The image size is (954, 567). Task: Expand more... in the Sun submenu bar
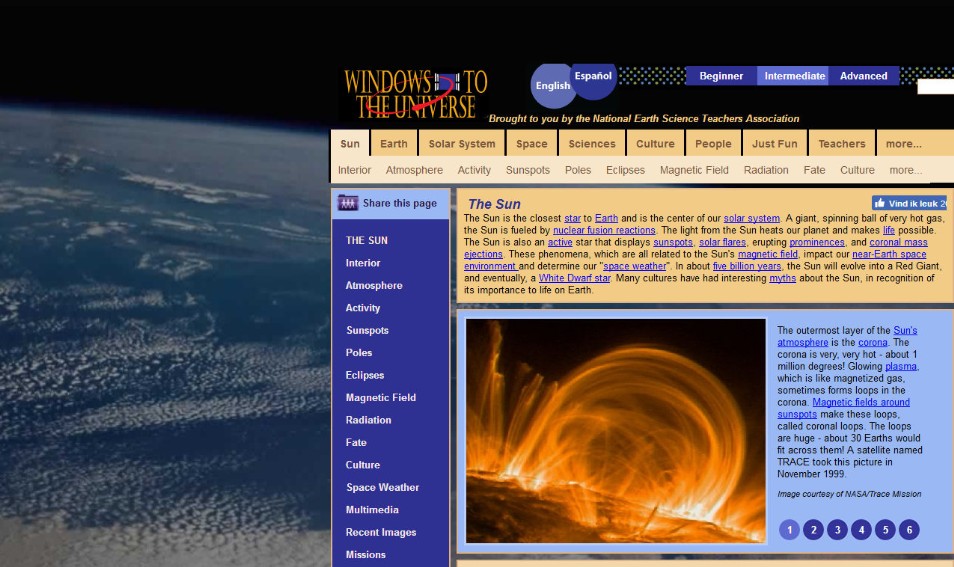point(905,170)
